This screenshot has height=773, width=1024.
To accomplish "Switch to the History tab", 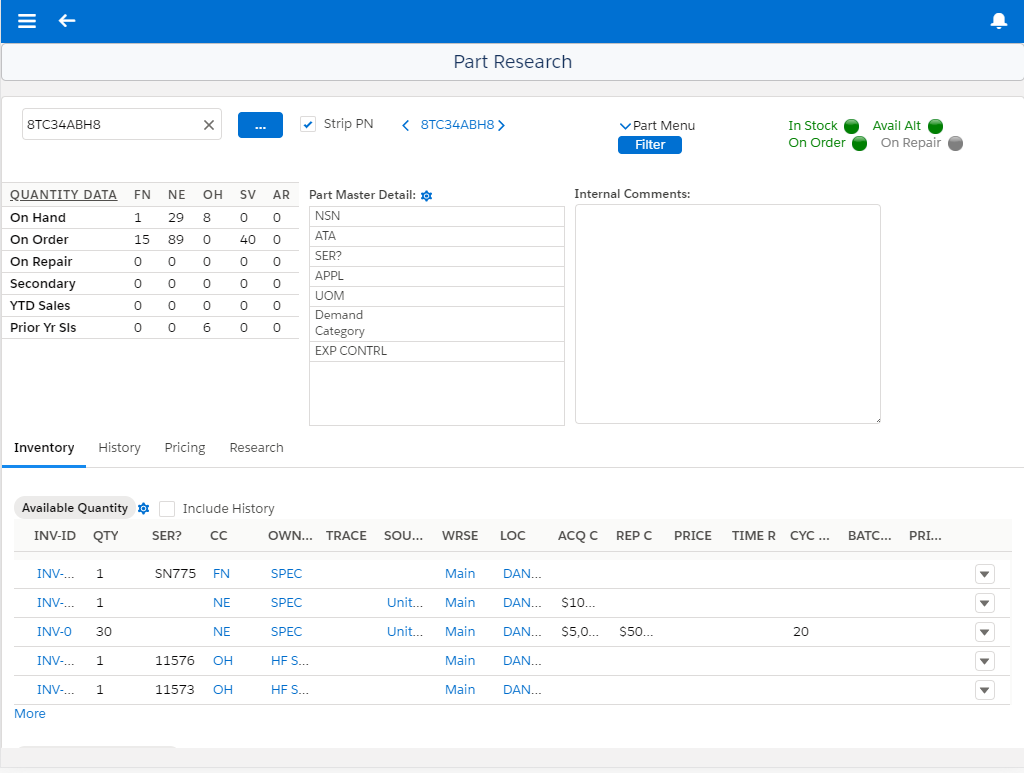I will [119, 447].
